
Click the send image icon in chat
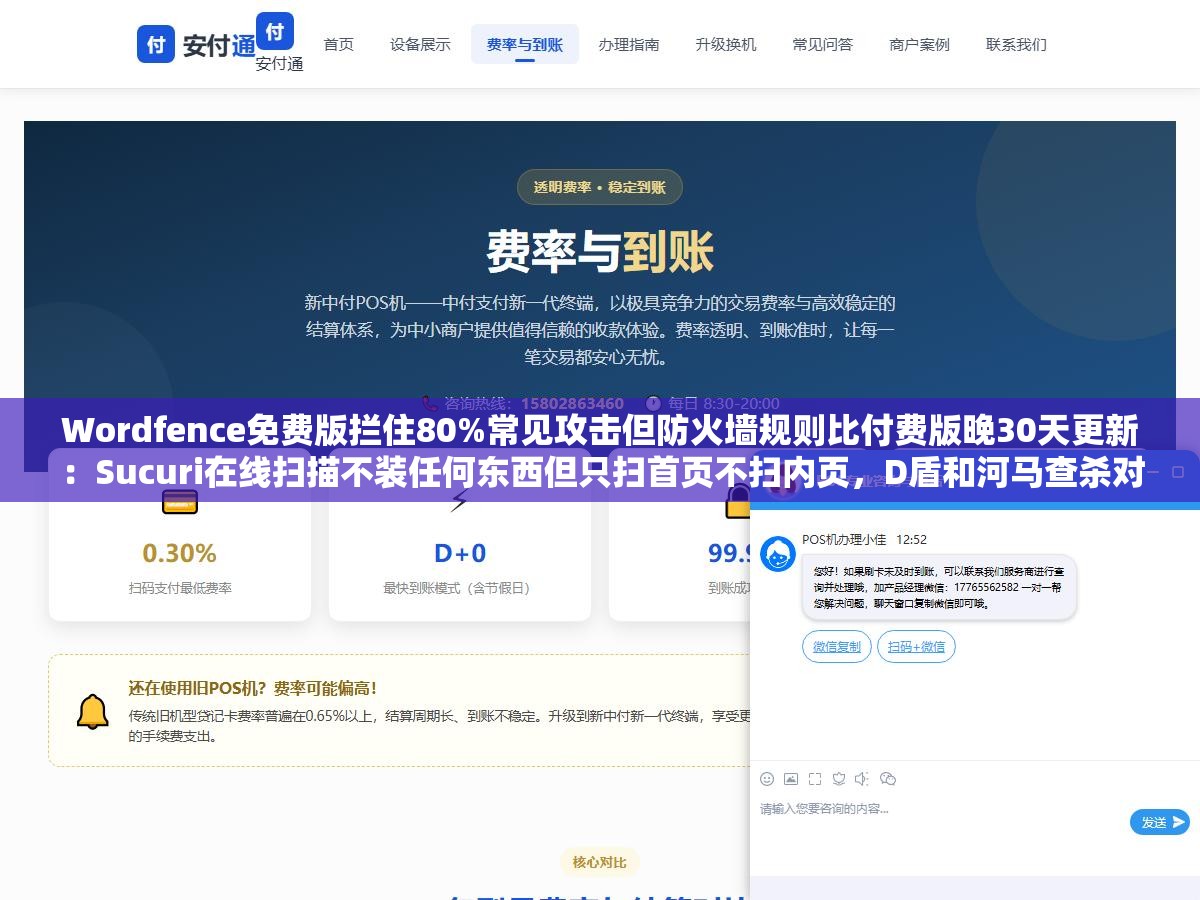tap(791, 778)
